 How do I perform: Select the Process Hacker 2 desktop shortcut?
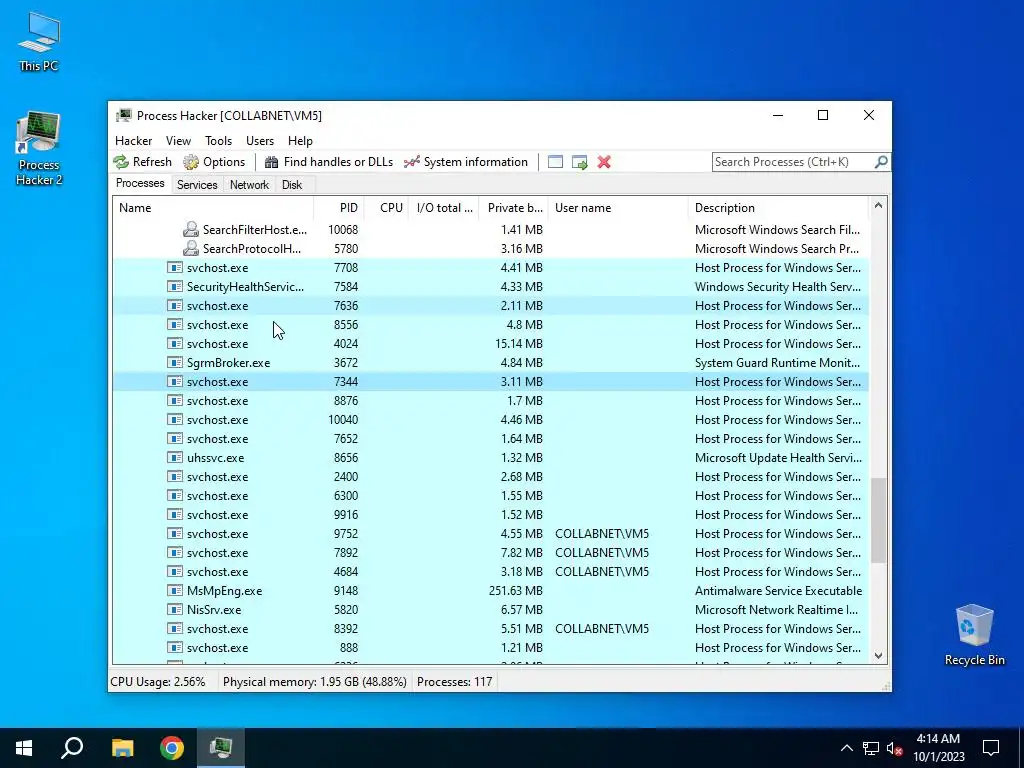39,149
